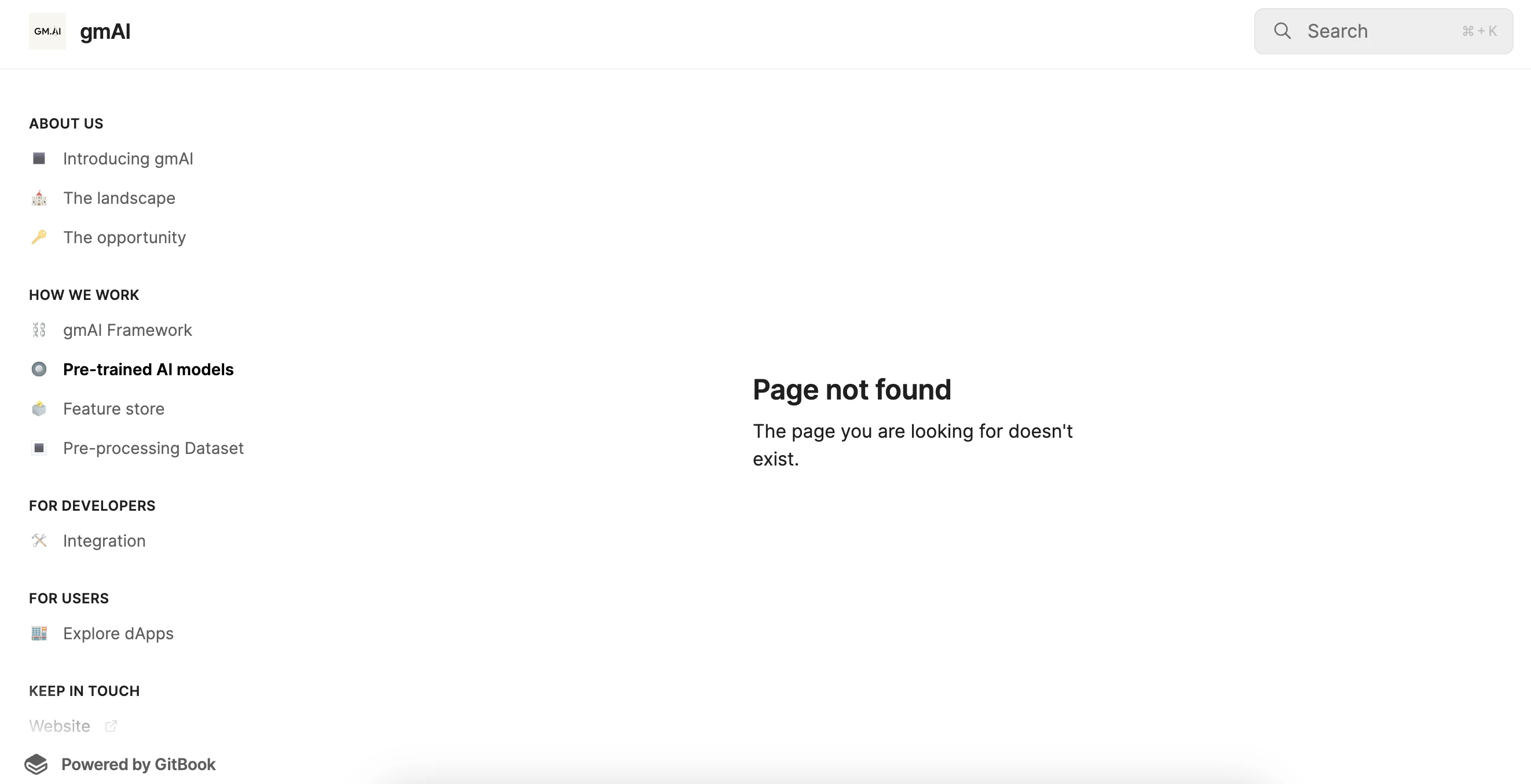Click the pre-processing dataset square icon
The image size is (1531, 784).
point(39,448)
